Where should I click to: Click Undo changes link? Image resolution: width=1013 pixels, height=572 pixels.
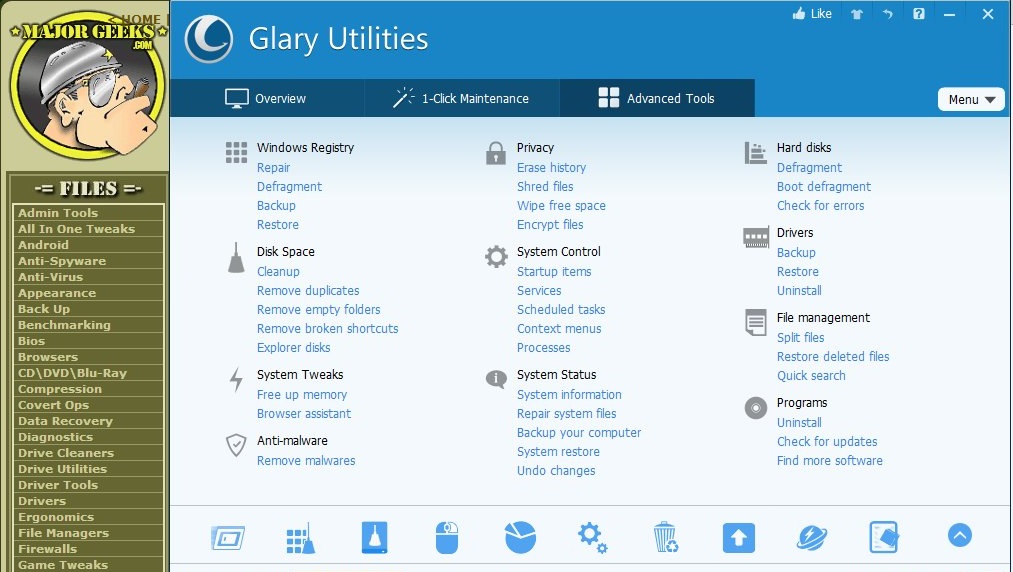[x=556, y=471]
